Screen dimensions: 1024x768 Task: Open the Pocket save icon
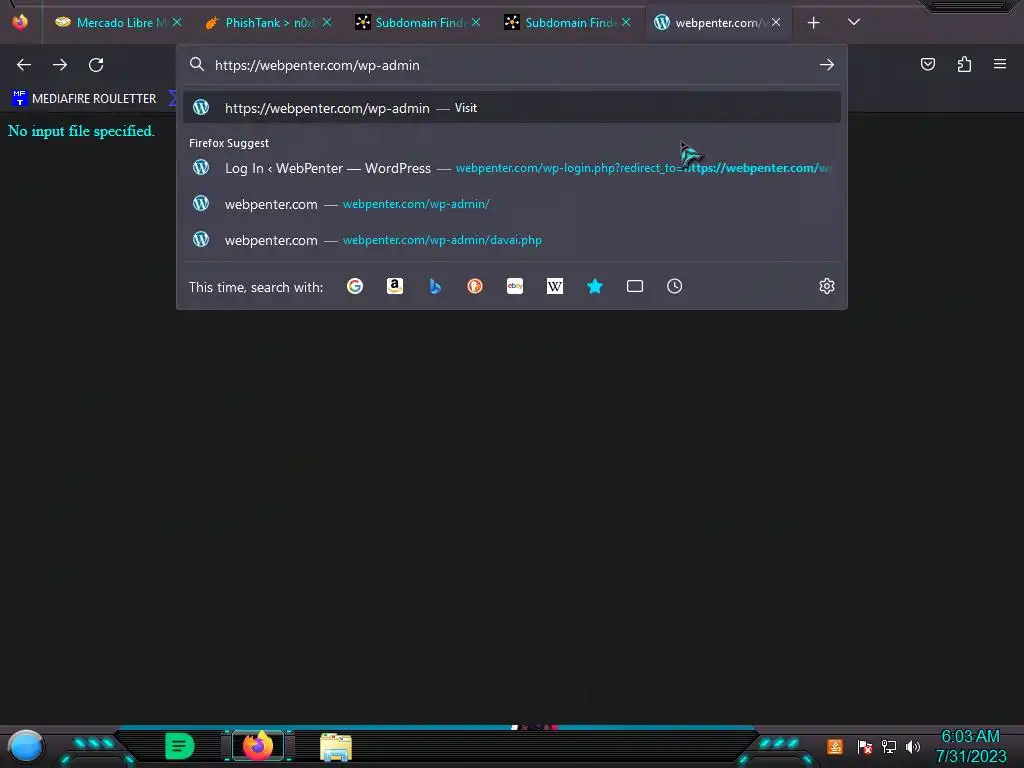pyautogui.click(x=928, y=64)
